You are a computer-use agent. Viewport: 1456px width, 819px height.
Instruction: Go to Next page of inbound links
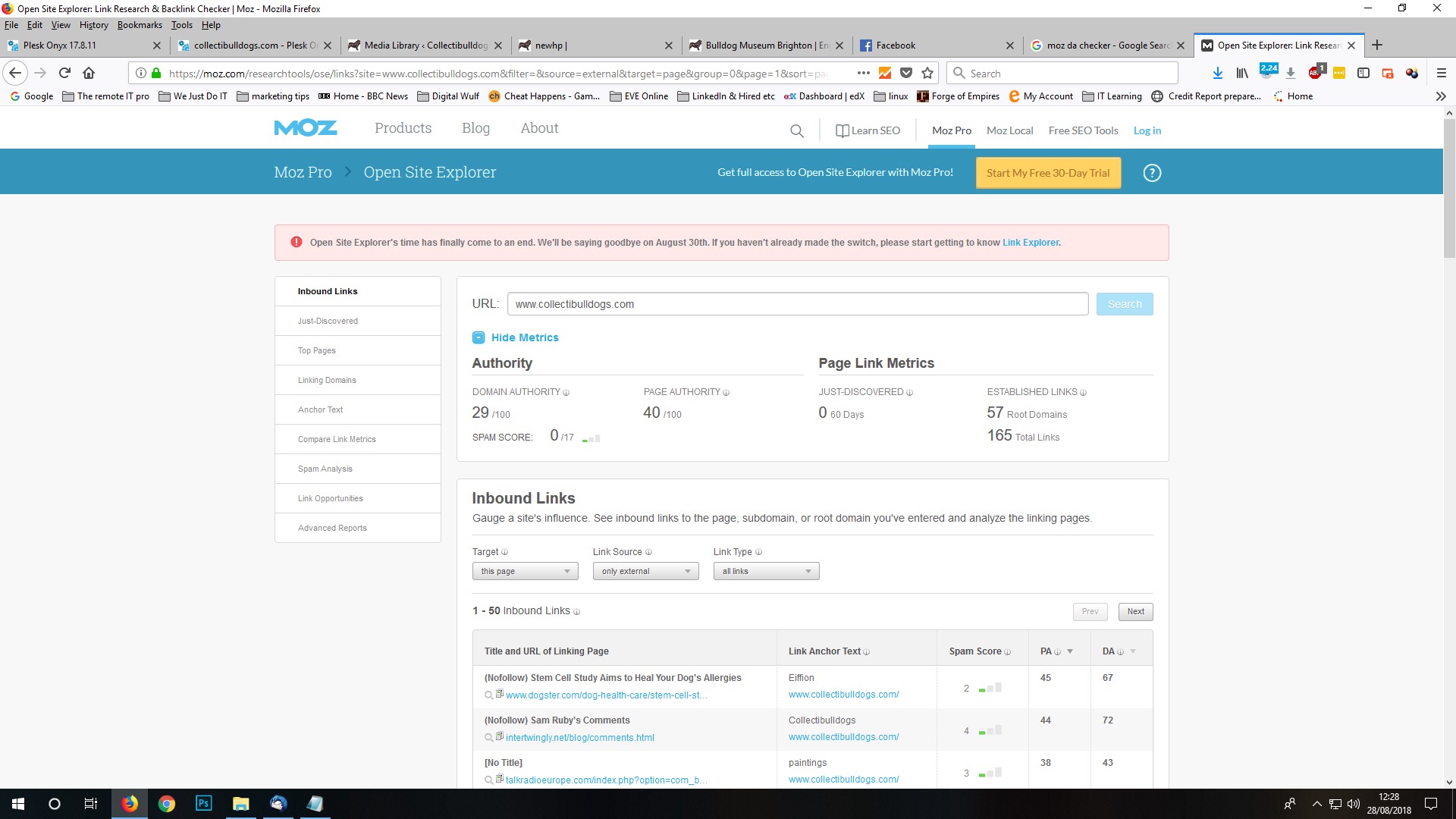pos(1135,612)
